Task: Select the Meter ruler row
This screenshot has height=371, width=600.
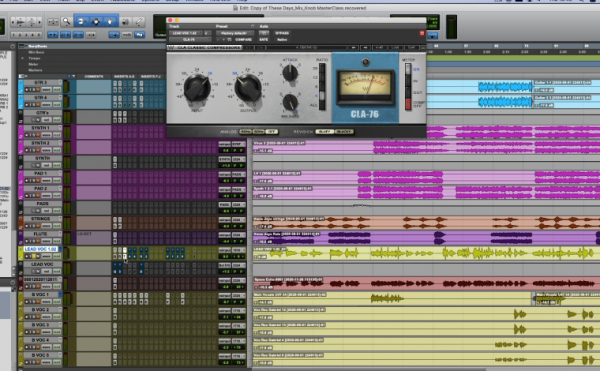Action: 33,64
